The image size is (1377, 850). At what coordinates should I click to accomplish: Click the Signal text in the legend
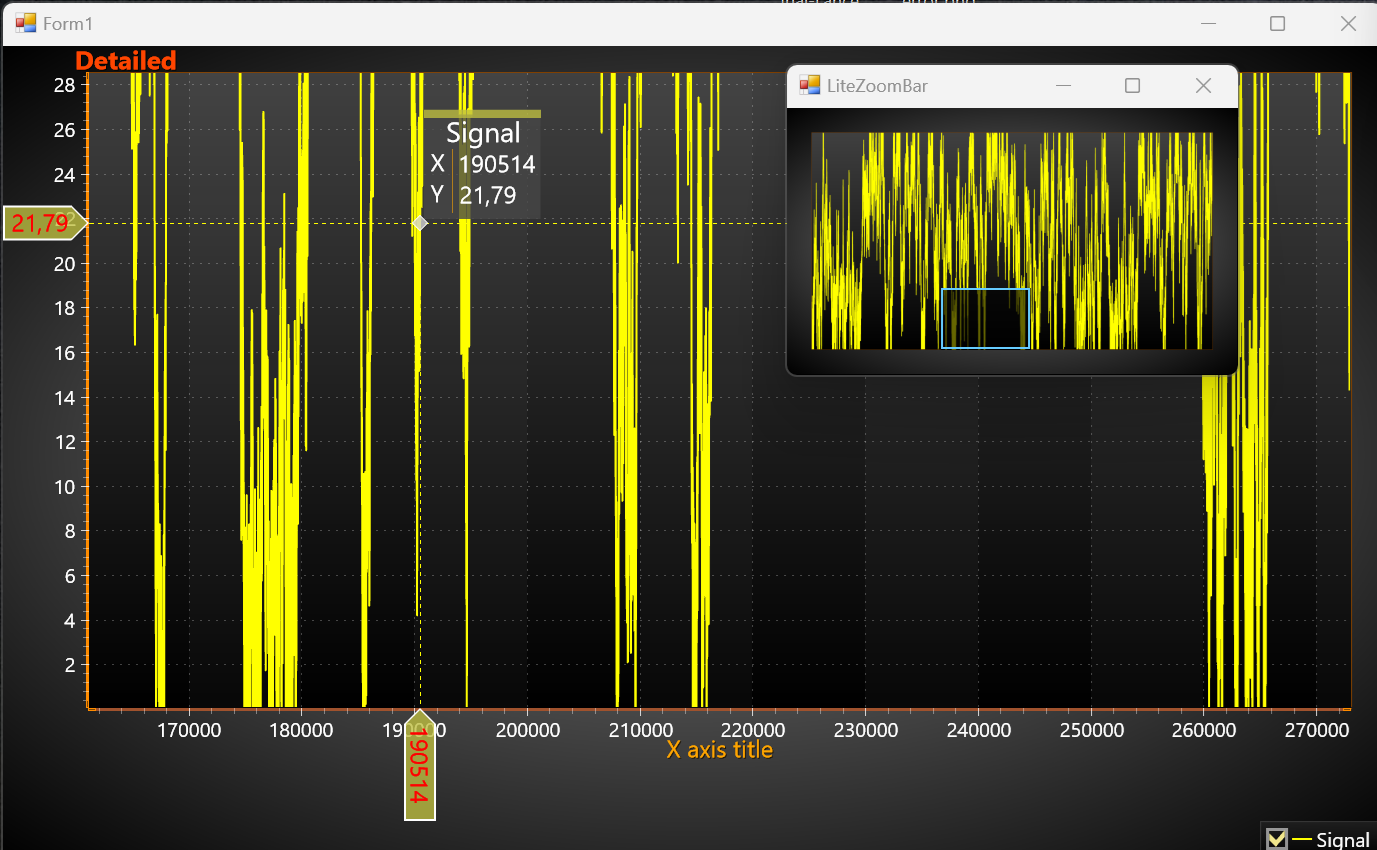[x=1342, y=839]
